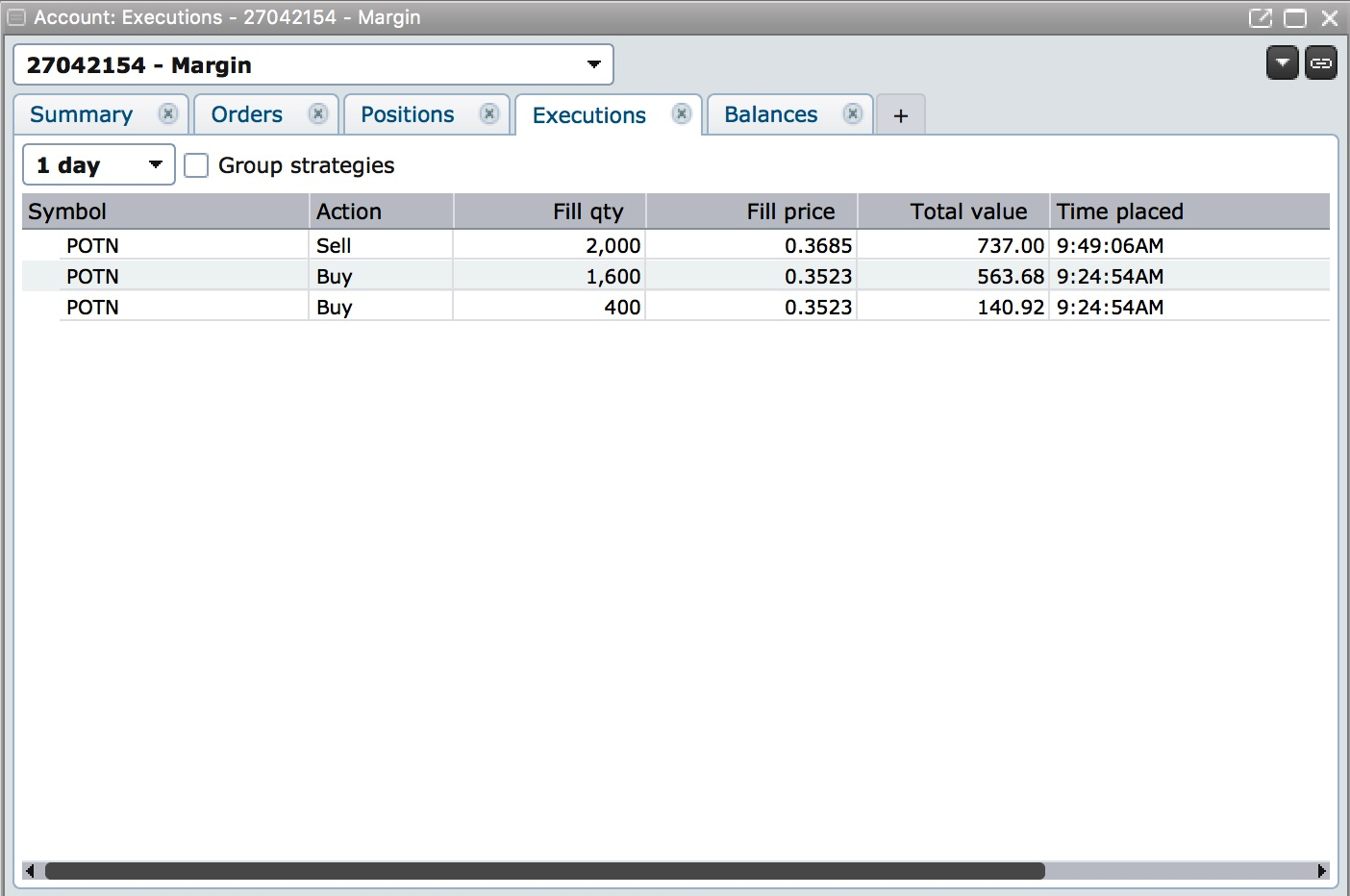Click the link chain icon button
The width and height of the screenshot is (1350, 896).
click(x=1321, y=63)
